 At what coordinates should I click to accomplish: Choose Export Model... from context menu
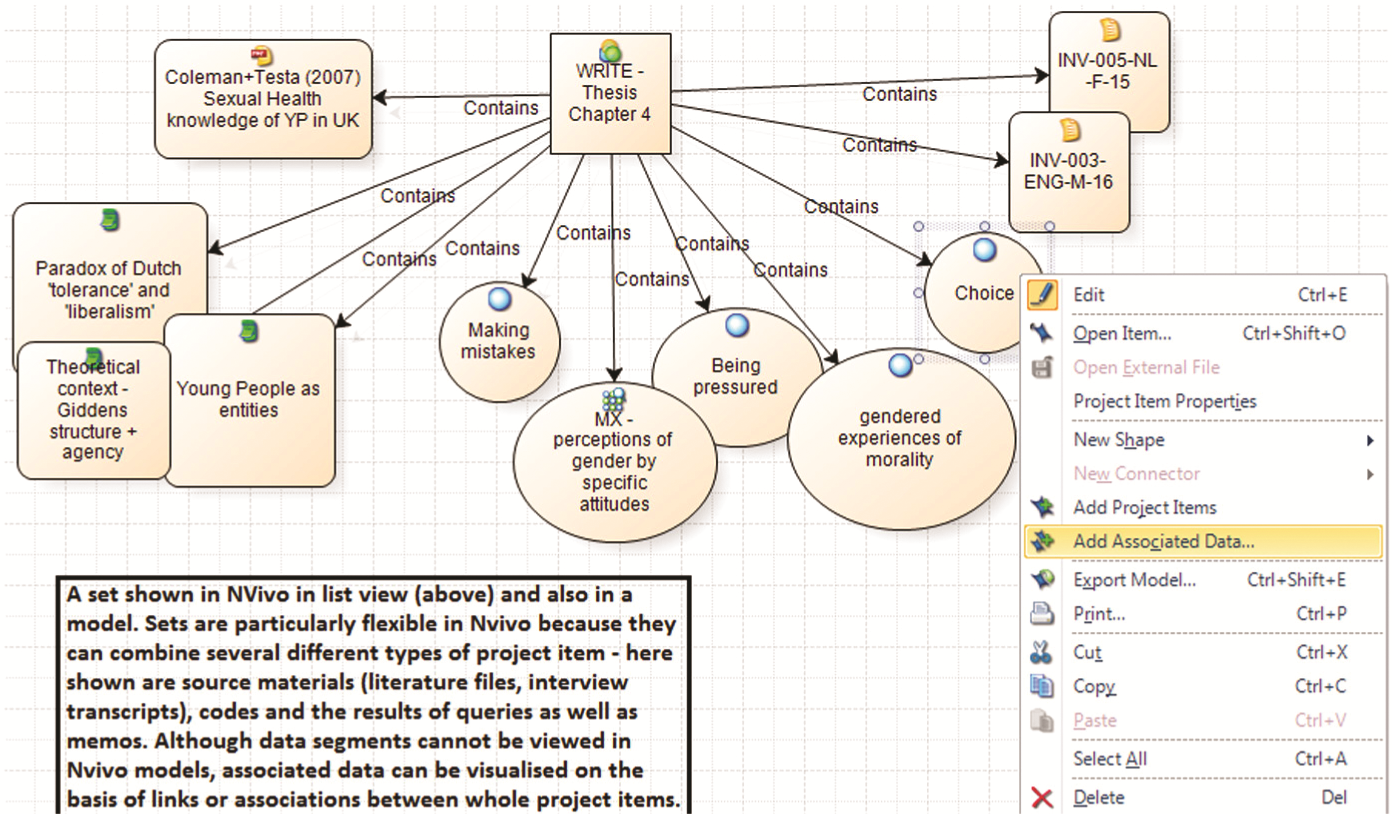coord(1204,580)
